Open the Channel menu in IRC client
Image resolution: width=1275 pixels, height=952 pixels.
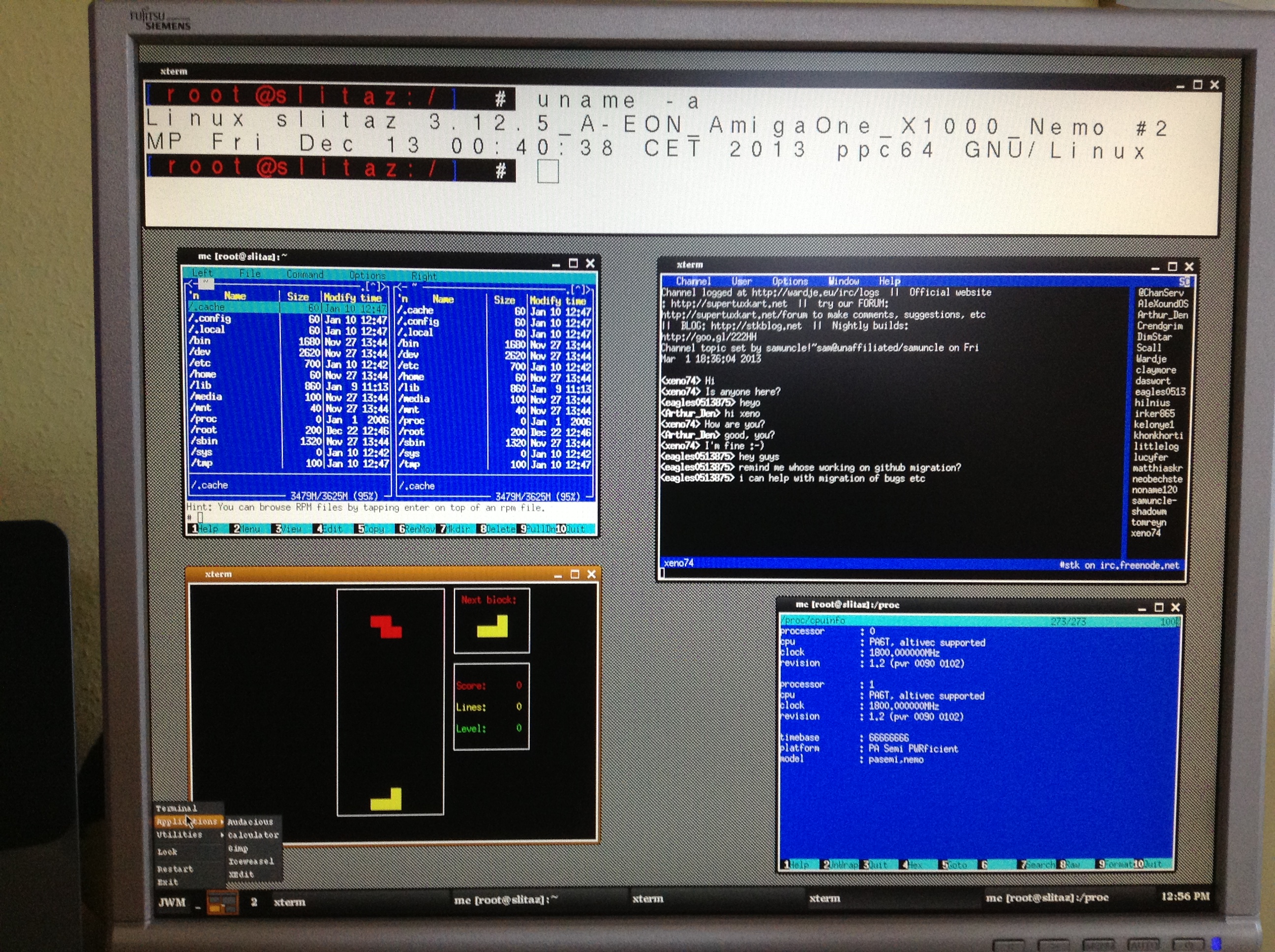693,281
